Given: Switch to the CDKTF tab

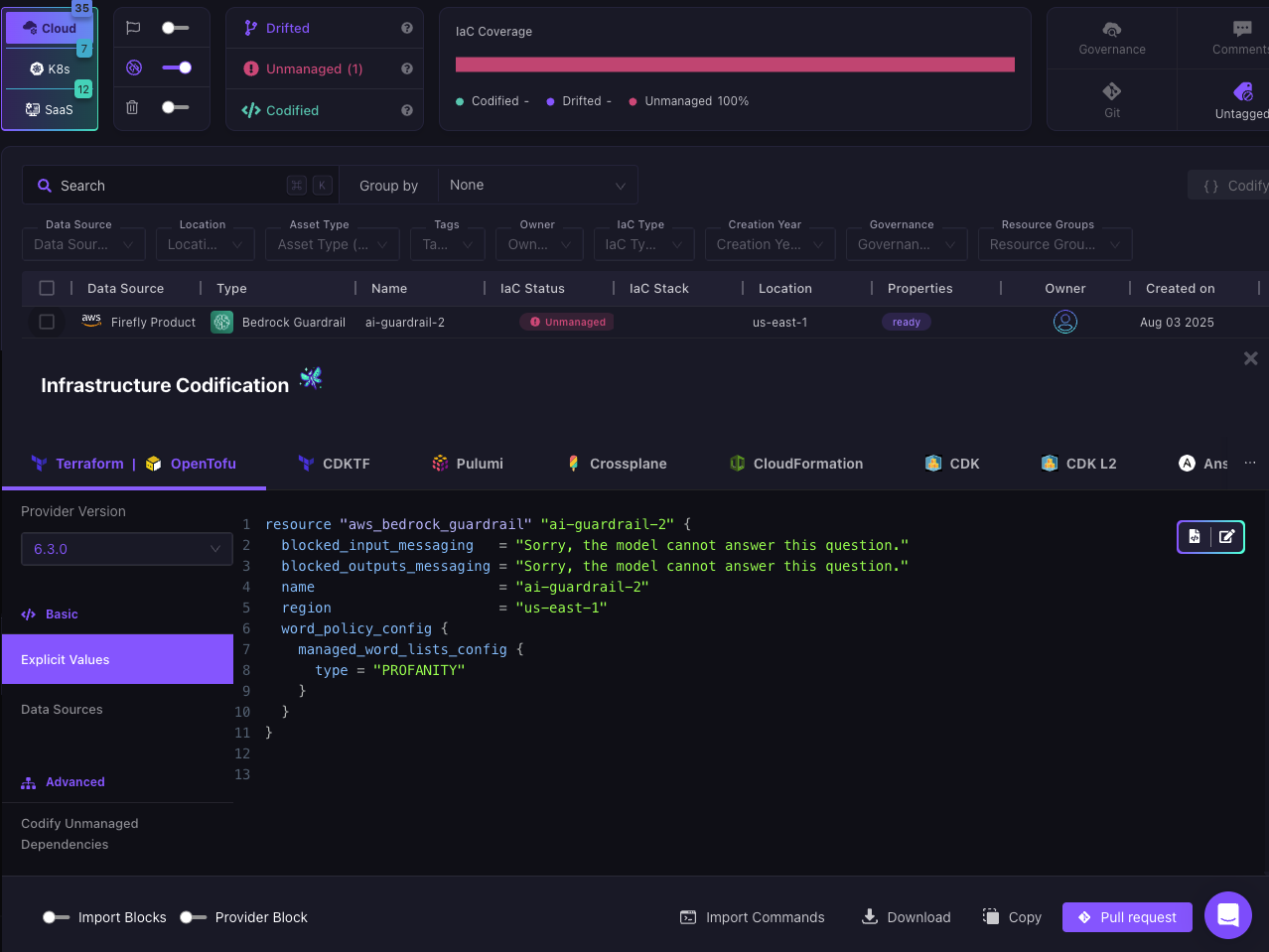Looking at the screenshot, I should click(x=335, y=464).
